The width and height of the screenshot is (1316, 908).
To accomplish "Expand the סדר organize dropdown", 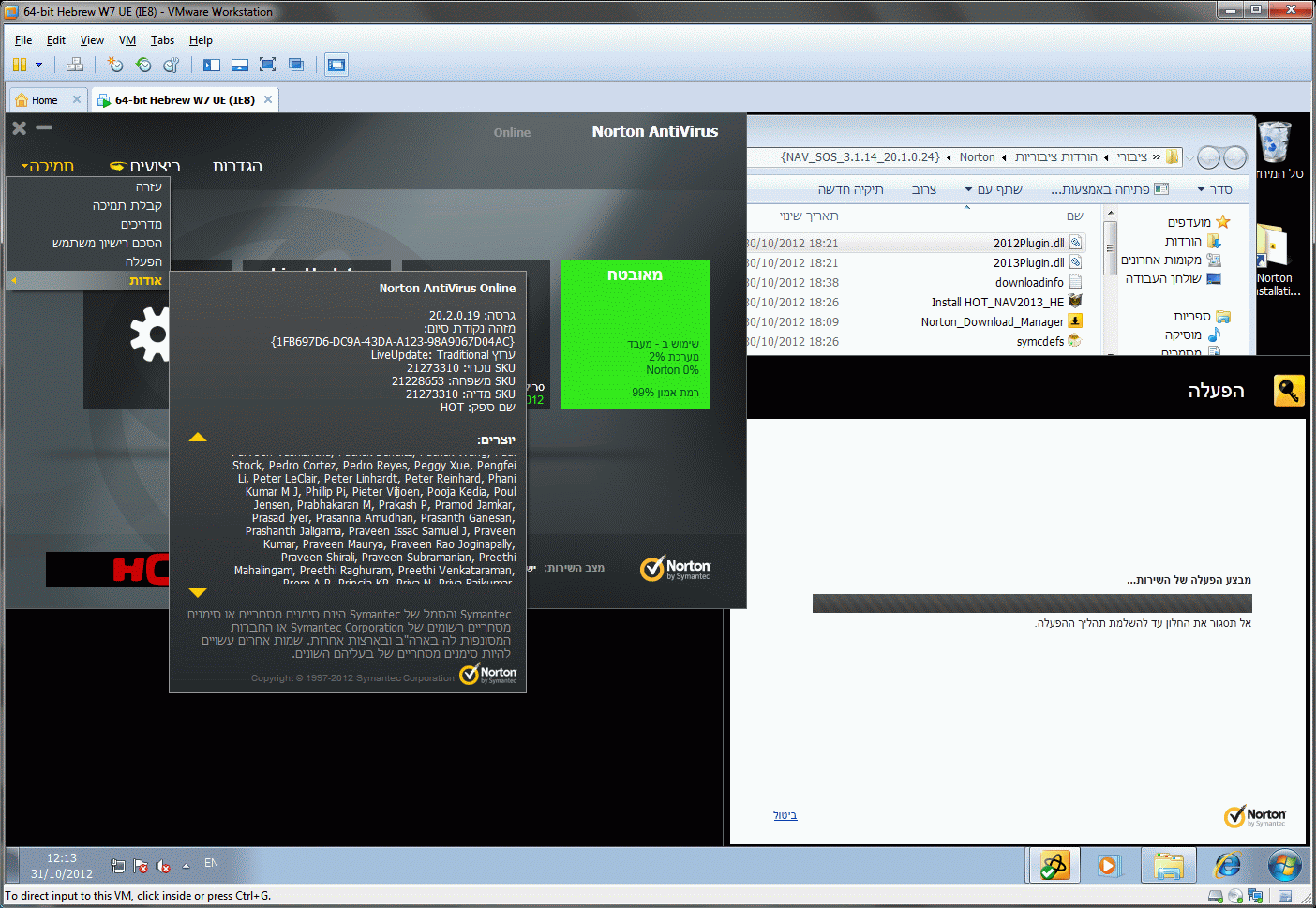I will [1215, 190].
